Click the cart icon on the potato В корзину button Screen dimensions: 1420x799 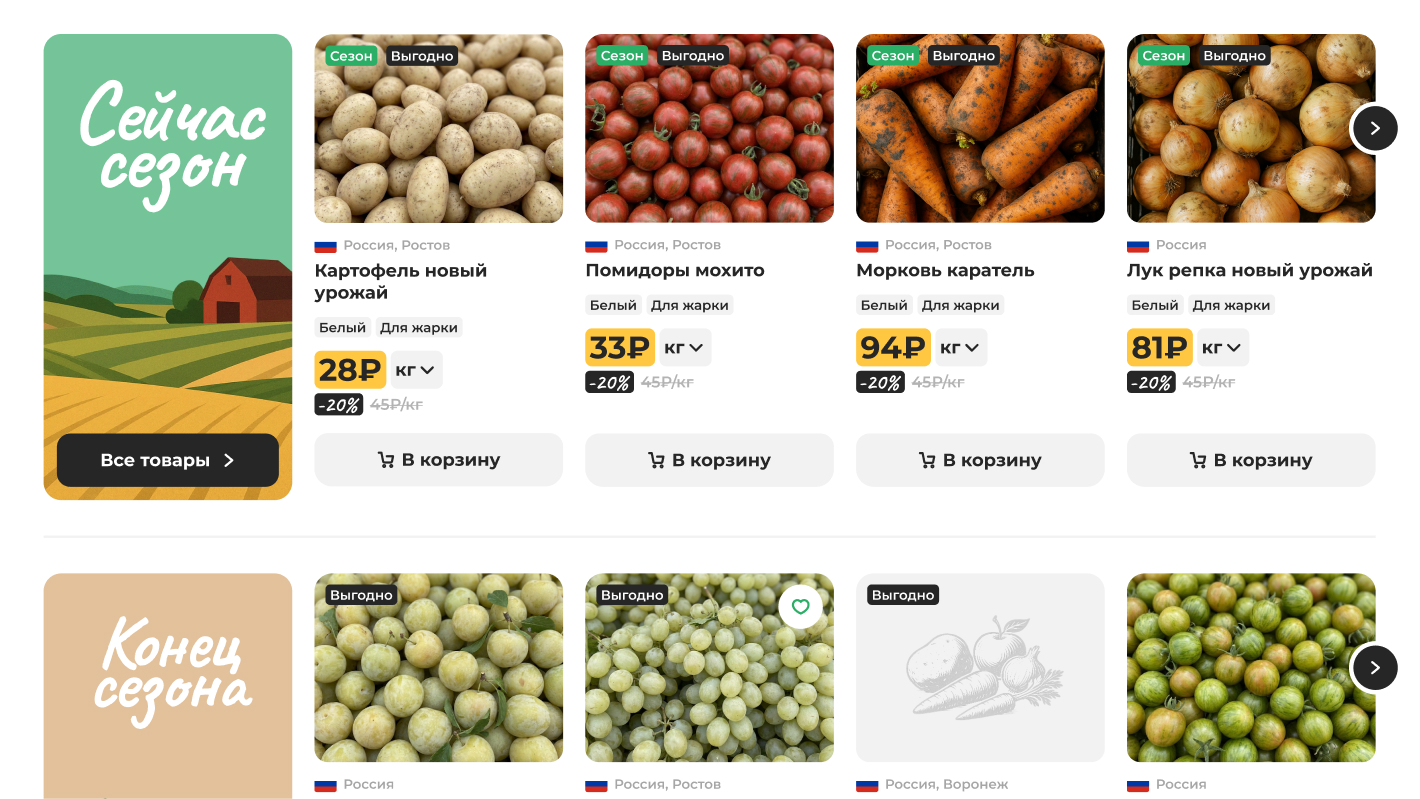point(385,460)
